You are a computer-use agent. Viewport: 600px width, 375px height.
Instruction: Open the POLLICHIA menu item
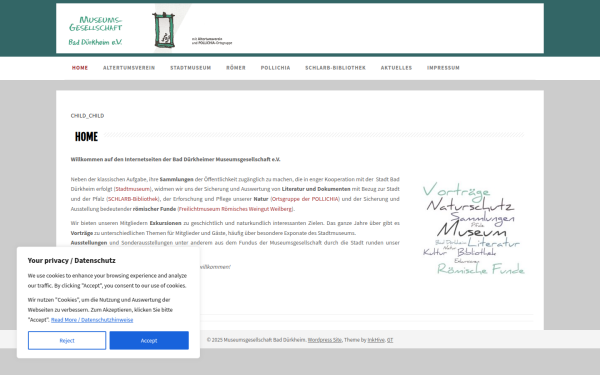pos(276,68)
